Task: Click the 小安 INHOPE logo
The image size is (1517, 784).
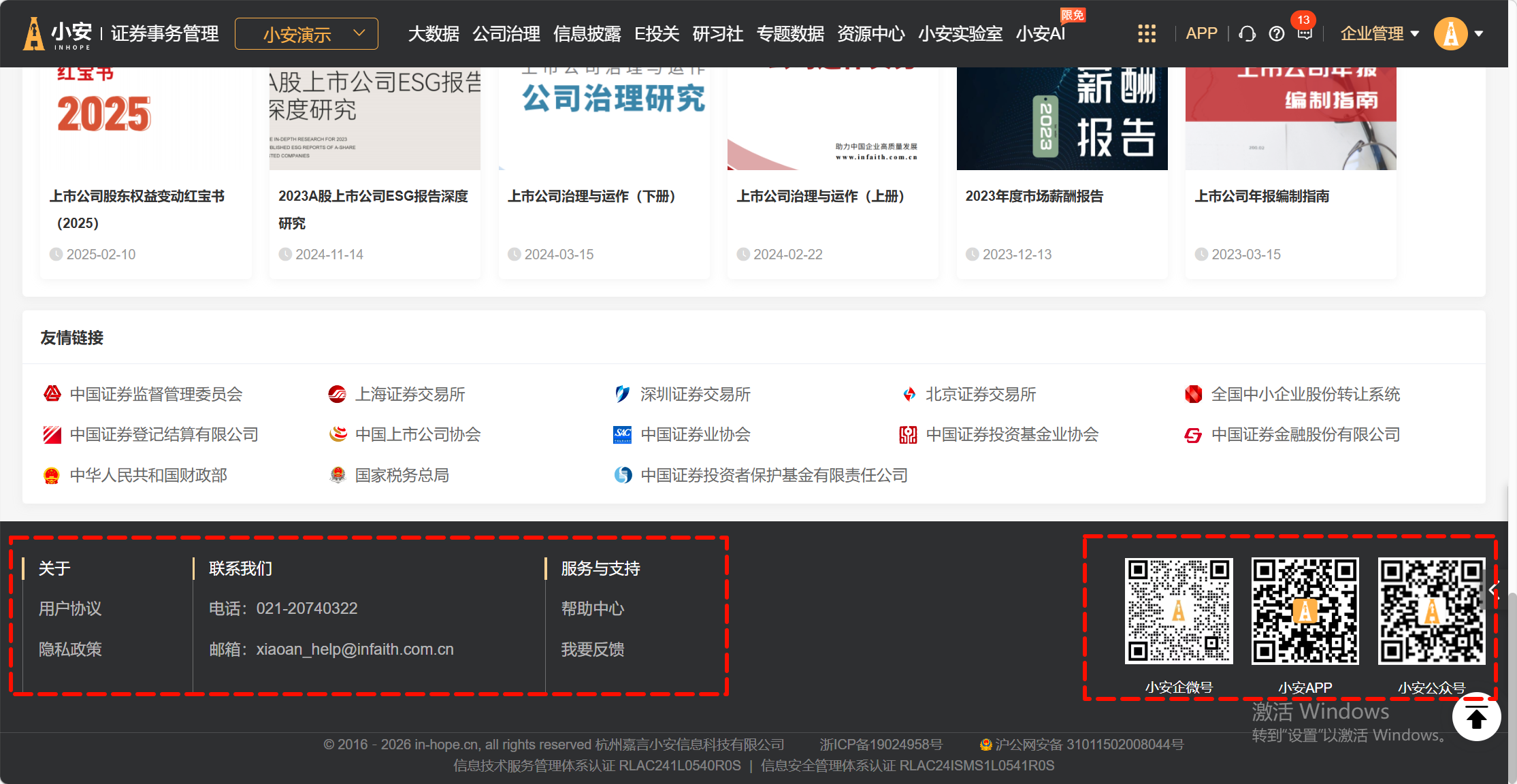Action: 58,33
